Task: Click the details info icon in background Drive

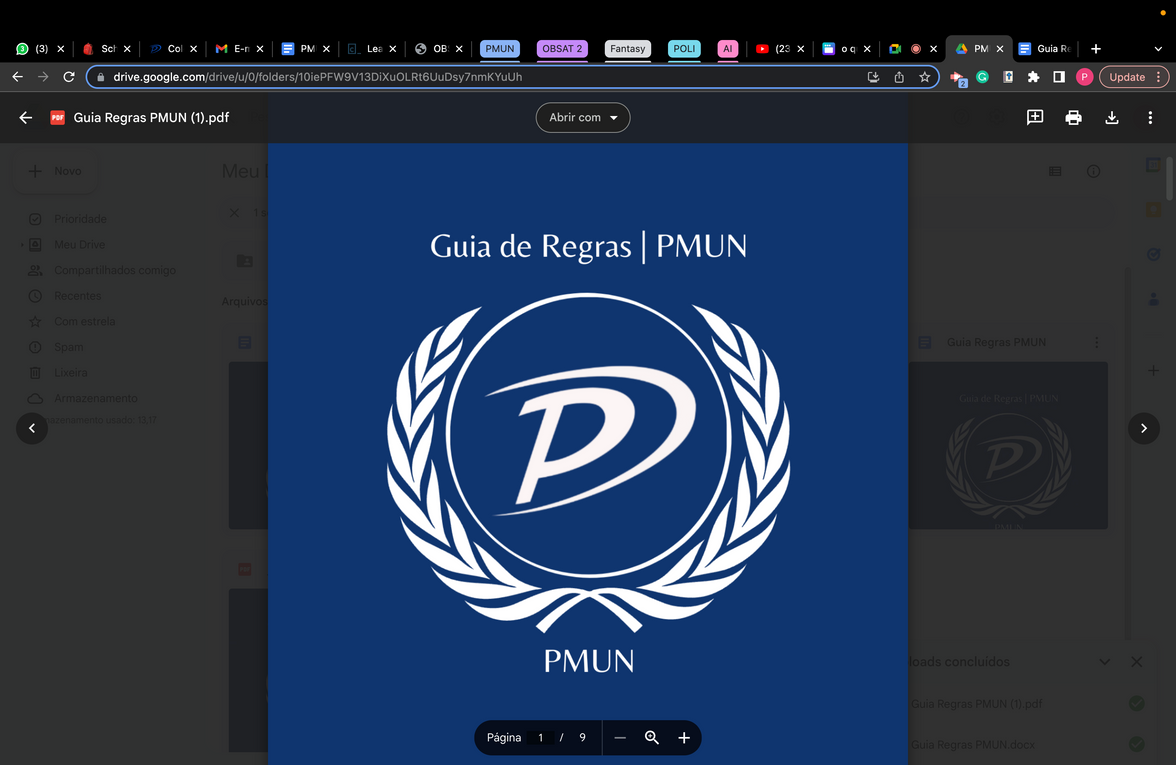Action: (x=1094, y=171)
